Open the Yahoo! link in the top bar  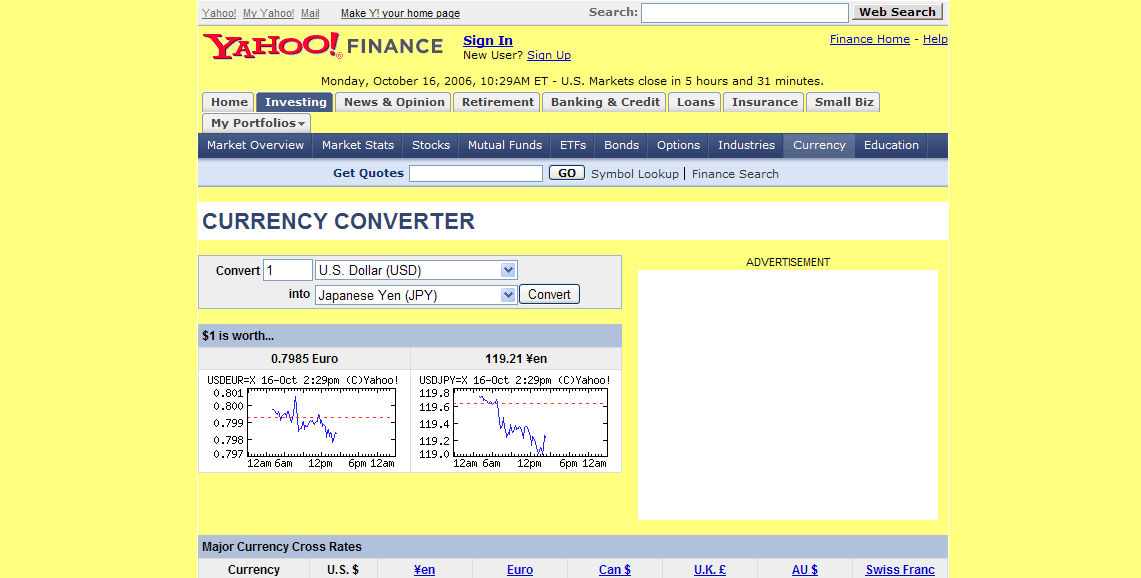click(x=219, y=13)
